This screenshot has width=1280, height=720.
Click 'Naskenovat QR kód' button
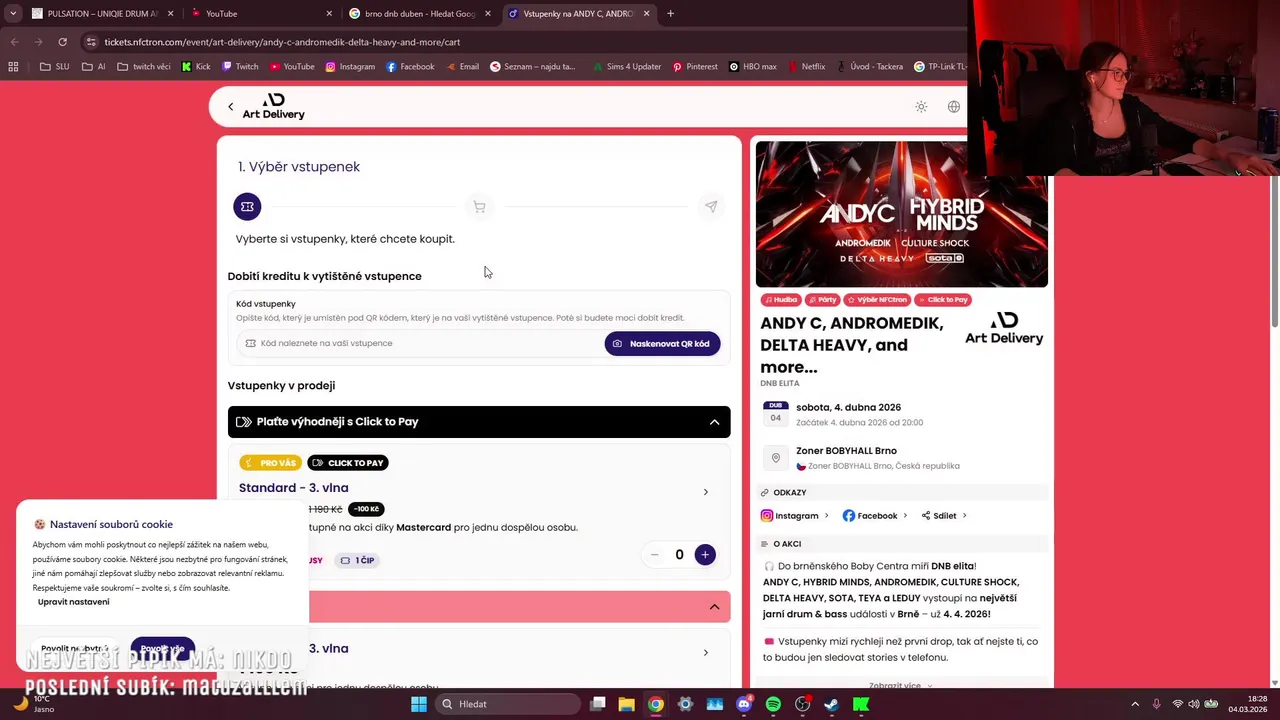click(662, 343)
